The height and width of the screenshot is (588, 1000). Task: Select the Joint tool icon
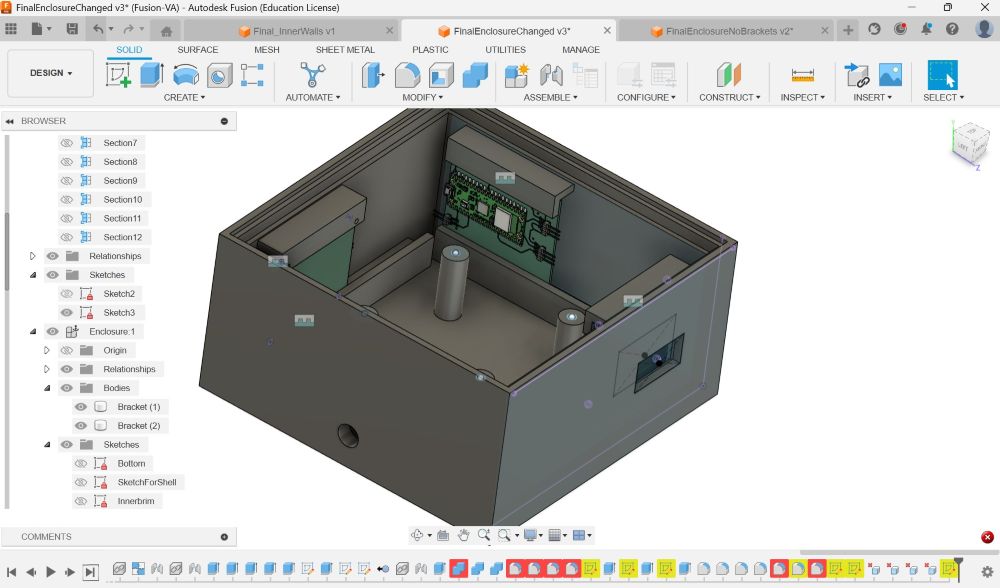(x=551, y=75)
